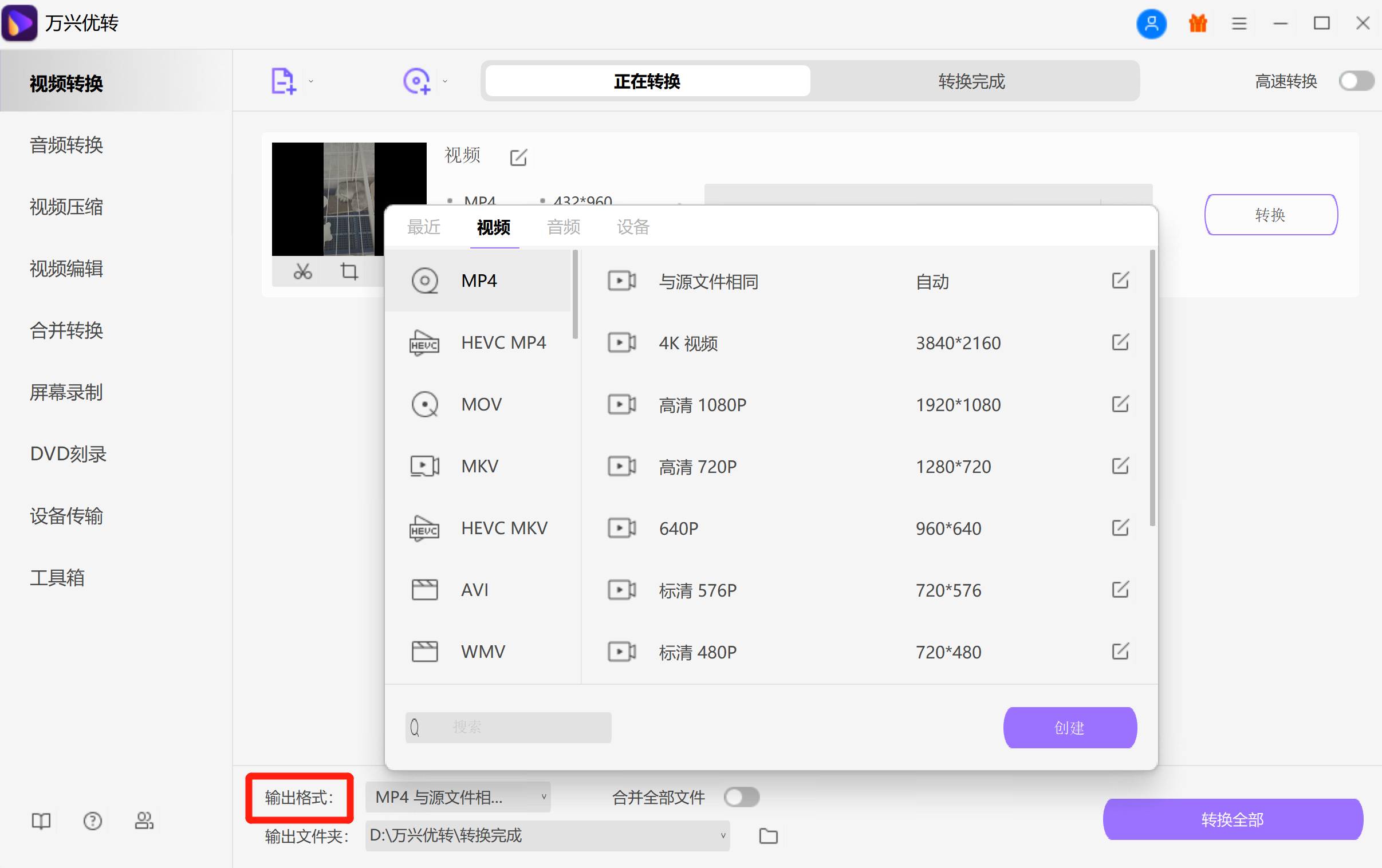
Task: Click the gift promotion icon in the title bar
Action: click(1197, 23)
